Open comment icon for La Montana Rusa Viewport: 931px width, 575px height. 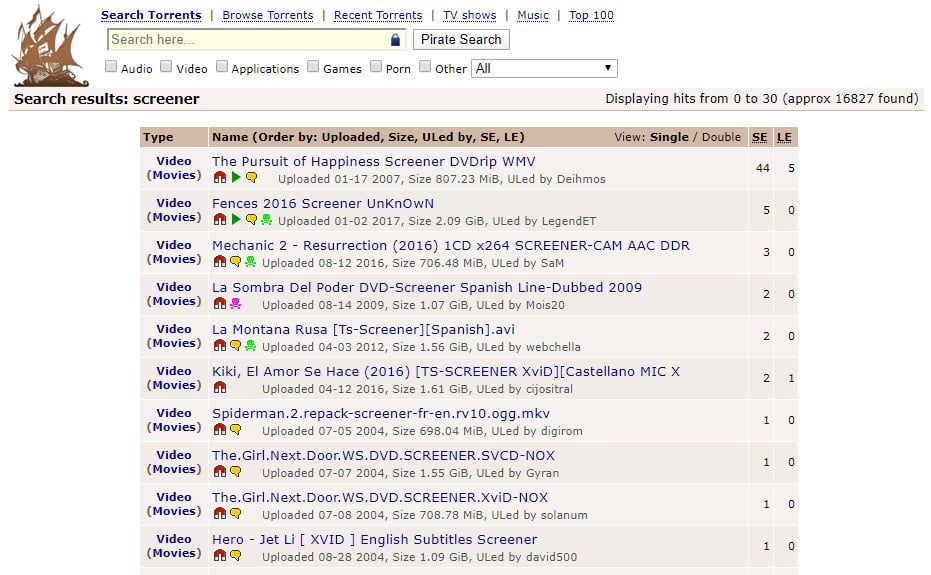coord(236,345)
